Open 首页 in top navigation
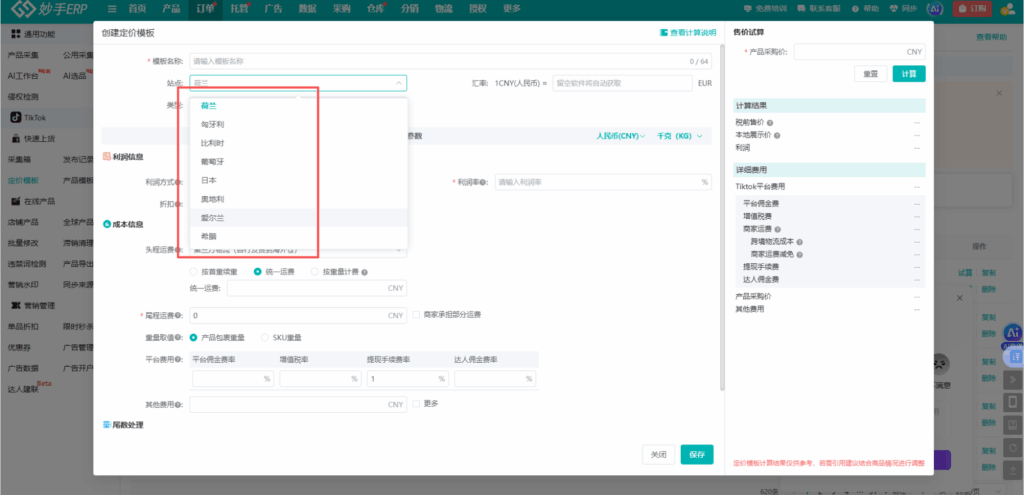Image resolution: width=1024 pixels, height=495 pixels. (137, 9)
